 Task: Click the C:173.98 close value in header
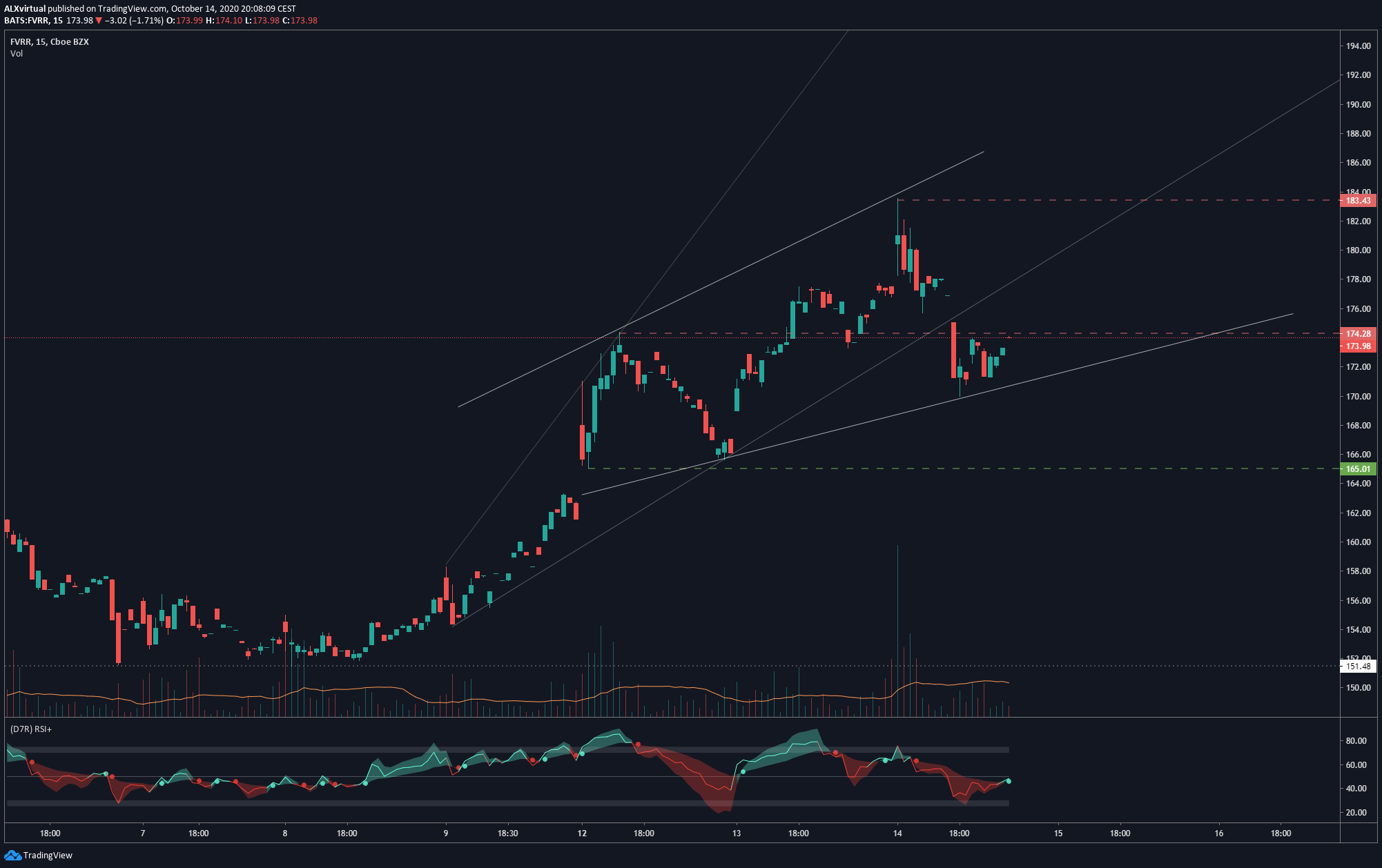coord(300,21)
